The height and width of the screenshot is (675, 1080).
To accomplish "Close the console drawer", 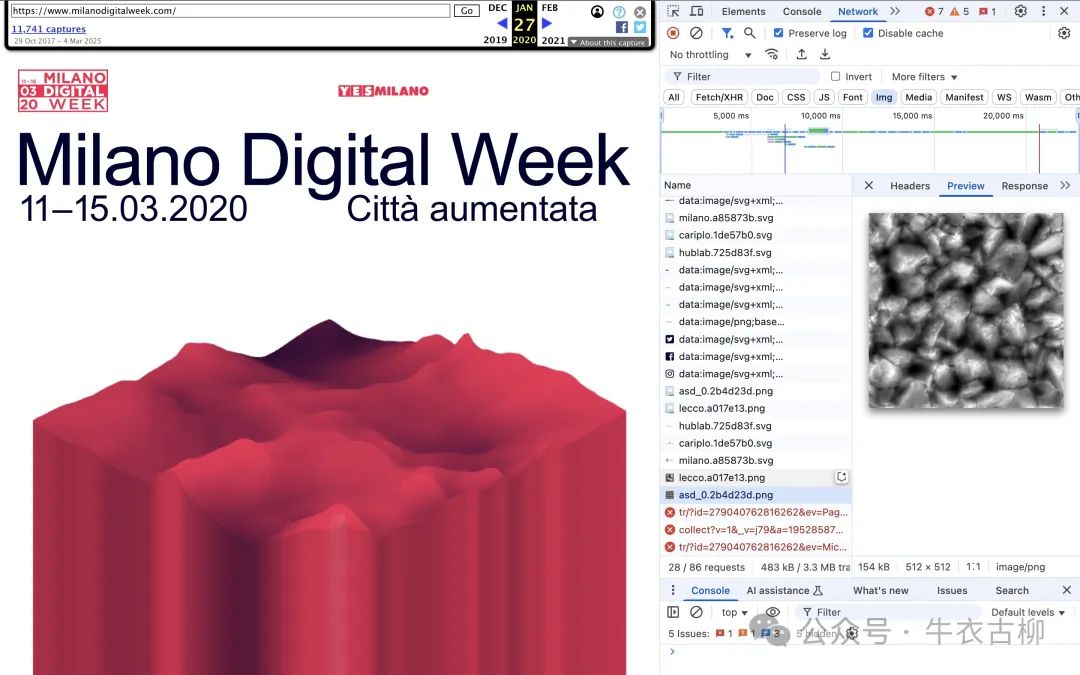I will [1066, 590].
